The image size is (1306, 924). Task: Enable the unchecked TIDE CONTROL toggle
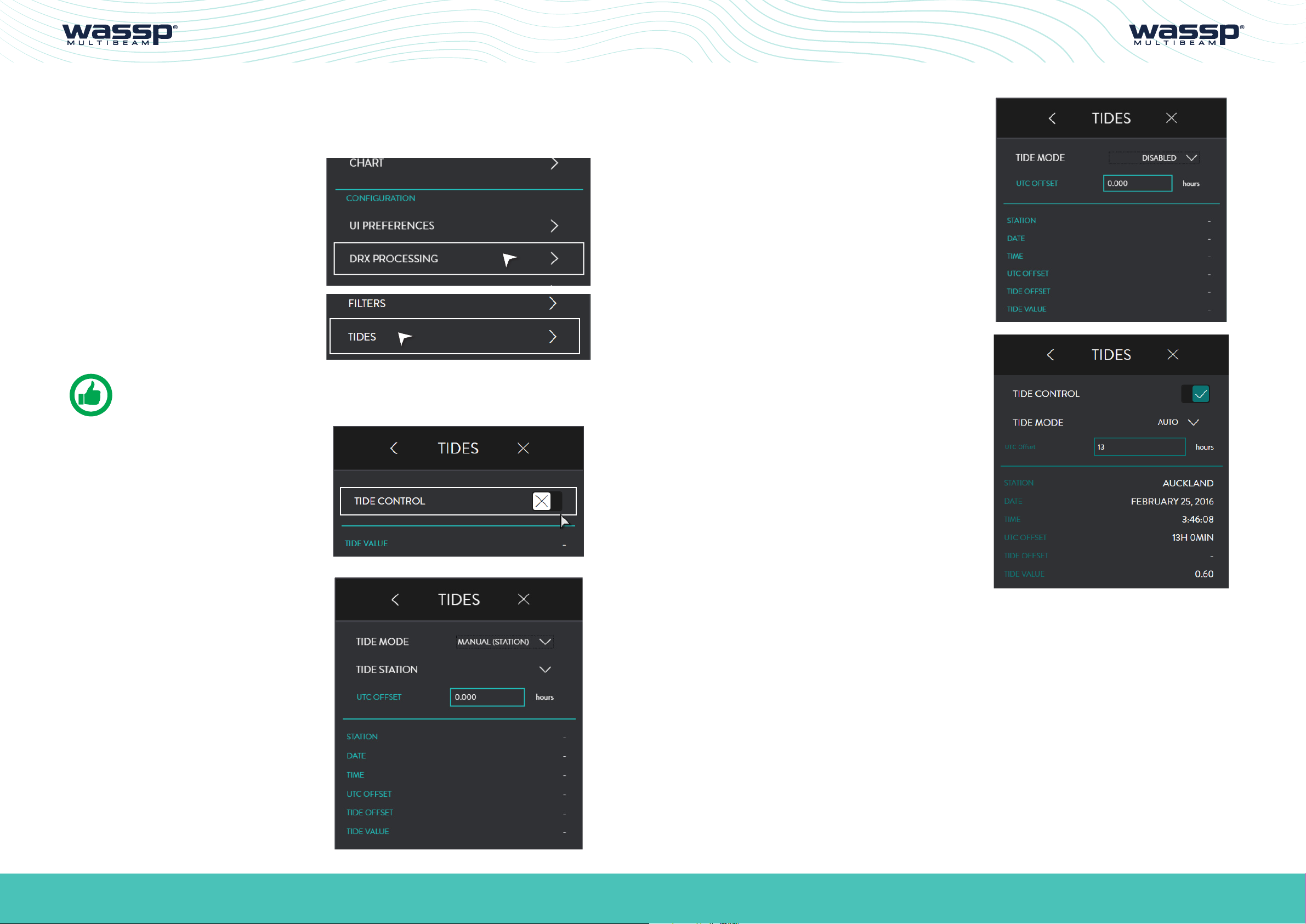pos(547,501)
